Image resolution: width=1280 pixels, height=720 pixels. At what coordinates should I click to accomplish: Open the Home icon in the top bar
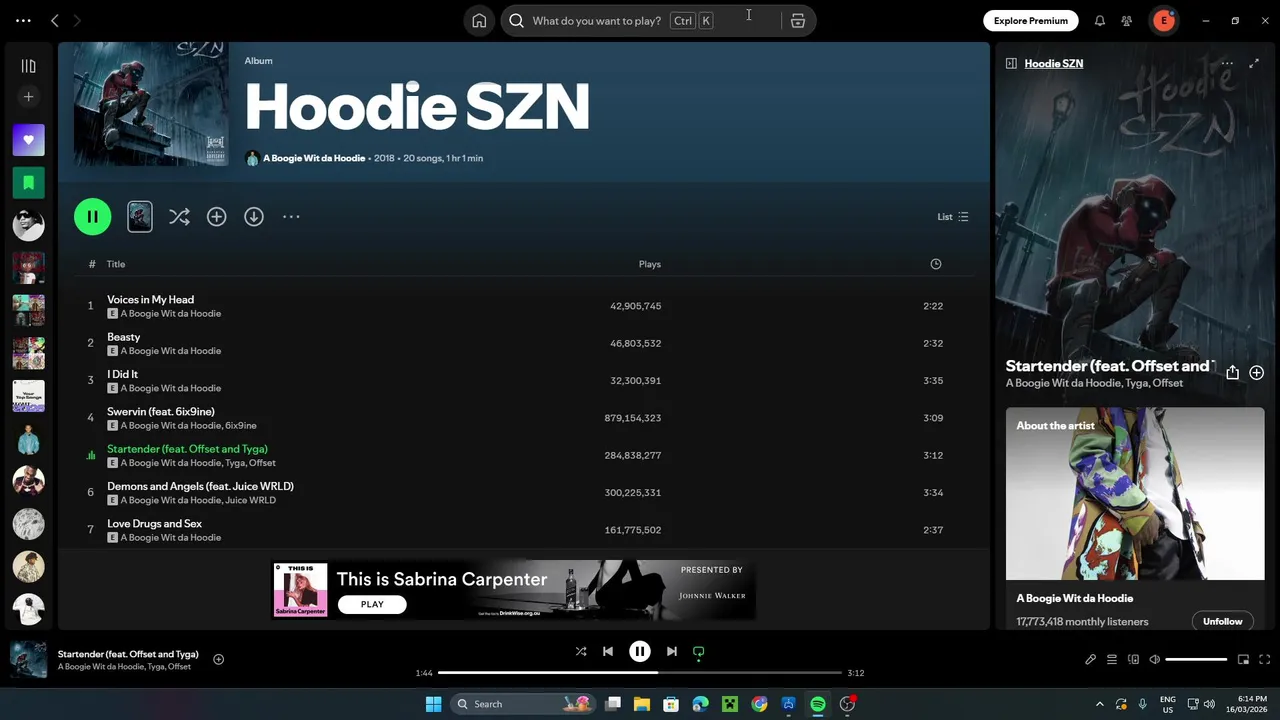tap(479, 21)
